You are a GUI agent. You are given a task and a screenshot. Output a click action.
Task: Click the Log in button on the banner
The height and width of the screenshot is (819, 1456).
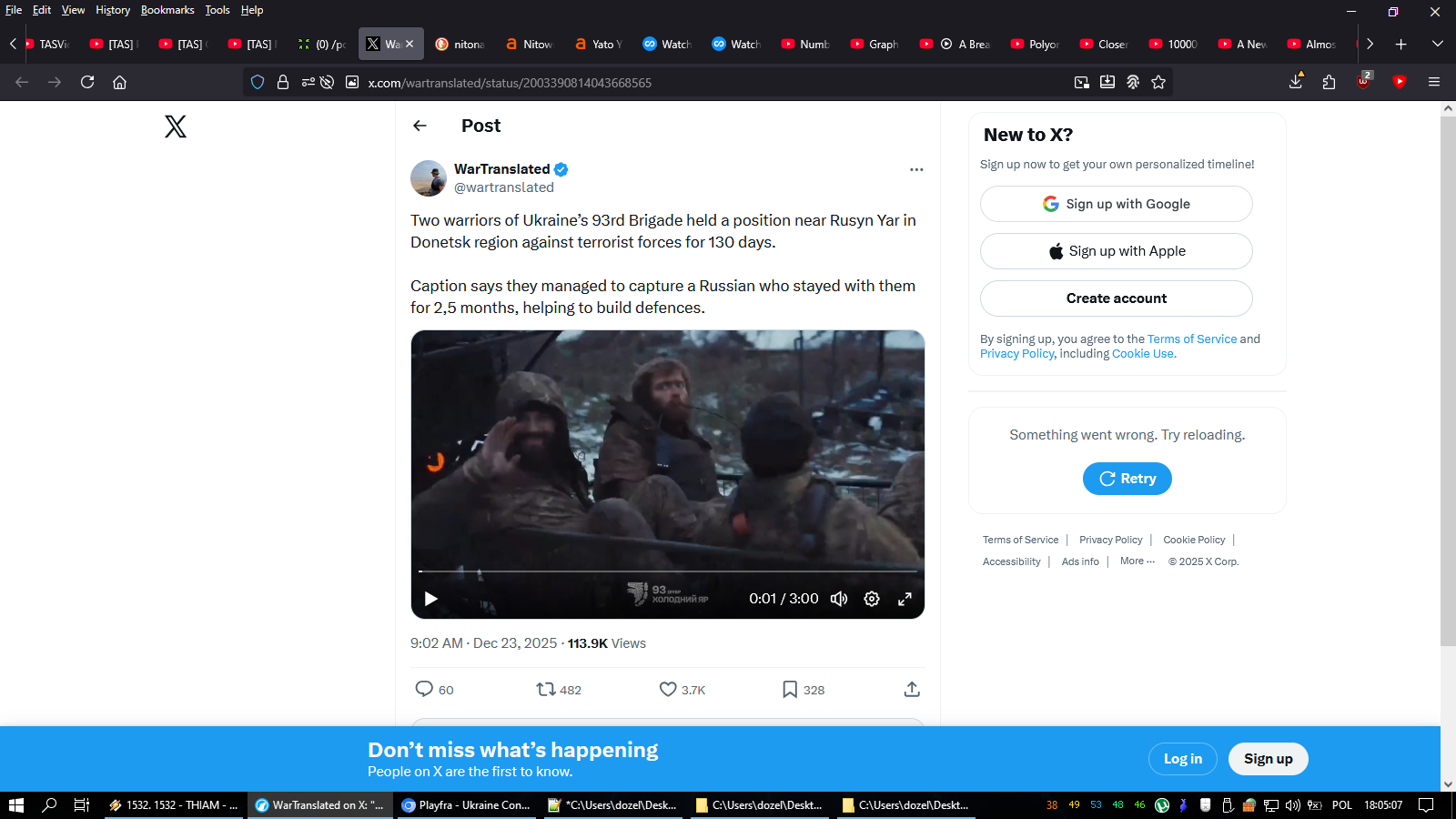1183,759
